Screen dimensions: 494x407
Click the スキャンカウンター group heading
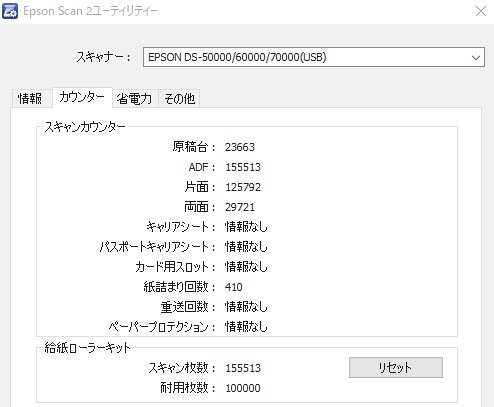point(85,127)
